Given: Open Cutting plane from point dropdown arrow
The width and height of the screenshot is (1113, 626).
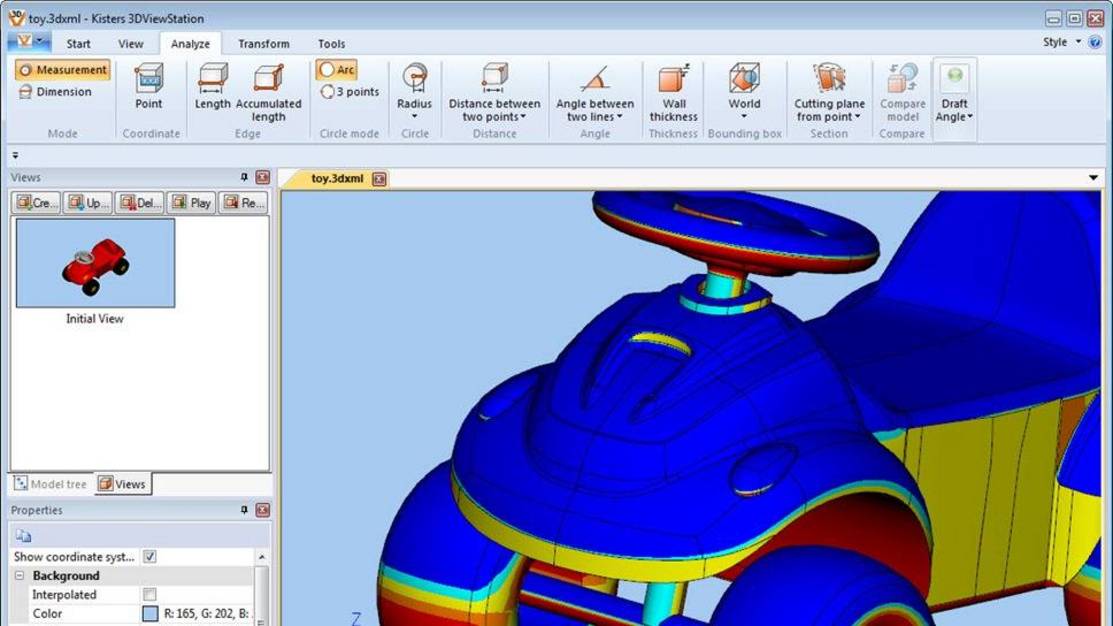Looking at the screenshot, I should (857, 117).
